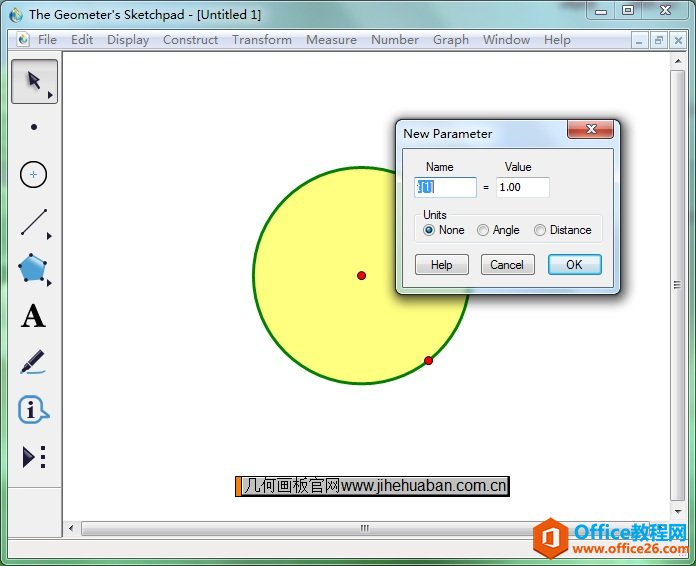This screenshot has height=566, width=696.
Task: Click the Sketchpad title bar app icon
Action: click(16, 15)
